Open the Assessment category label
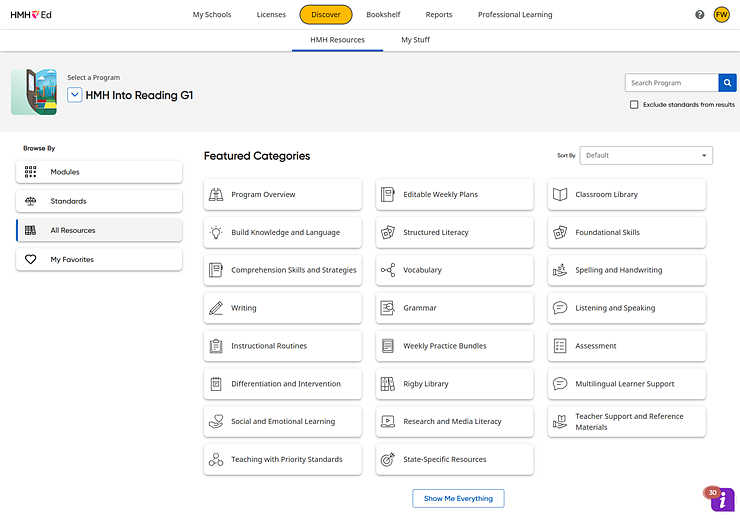This screenshot has height=525, width=740. tap(596, 346)
